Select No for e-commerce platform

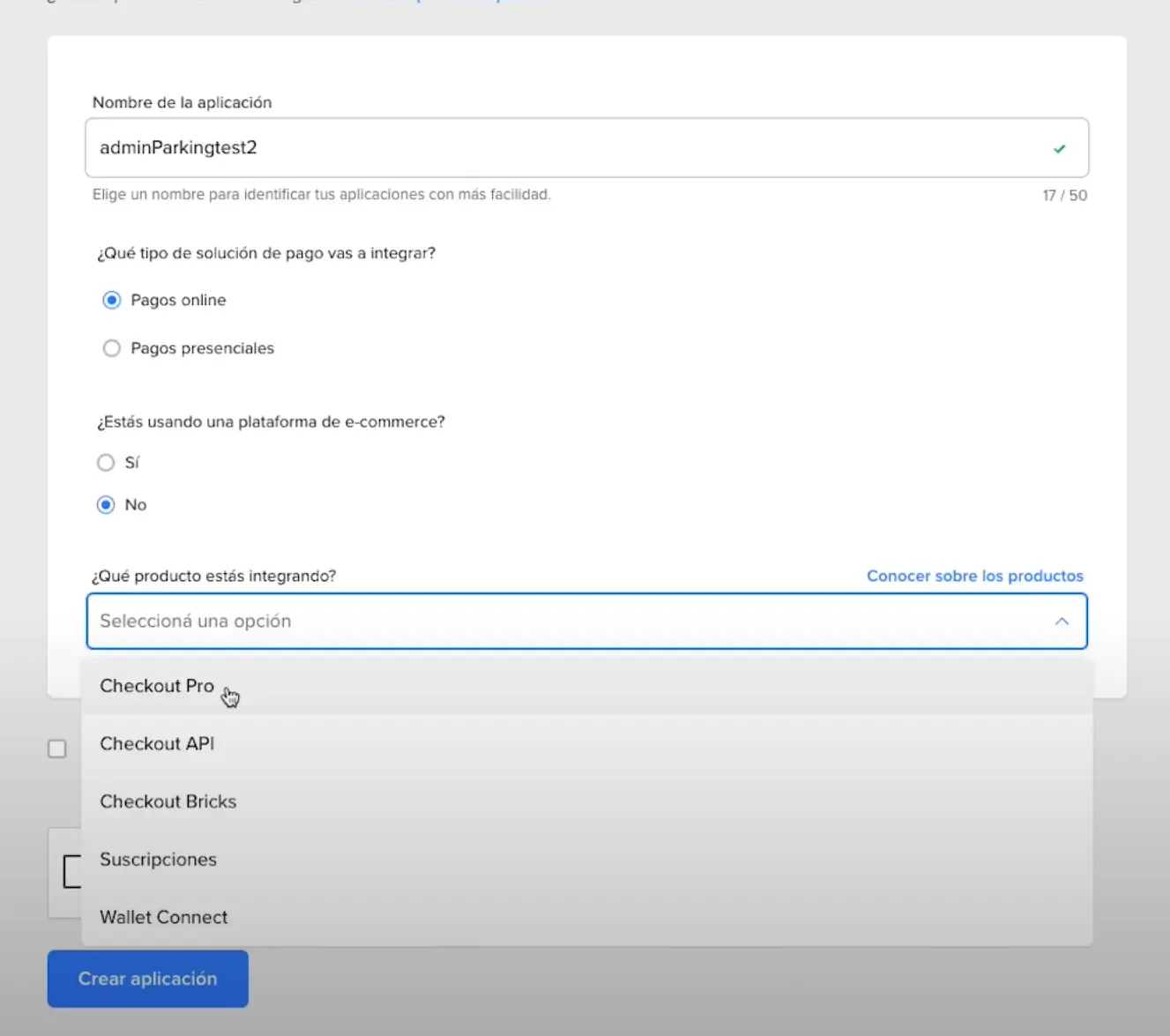106,505
